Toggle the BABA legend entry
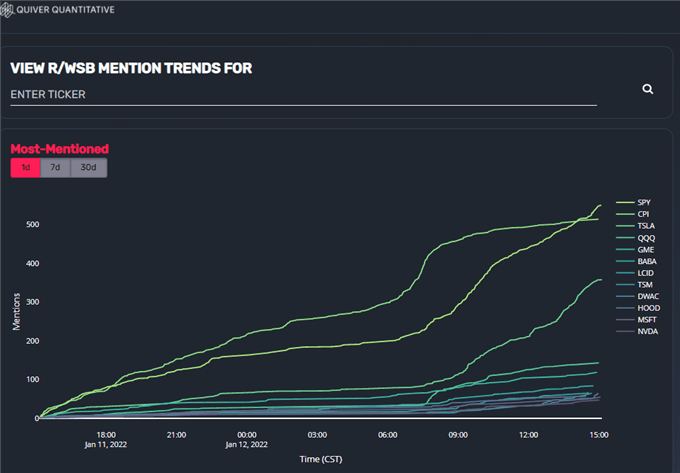The height and width of the screenshot is (473, 680). [x=637, y=261]
